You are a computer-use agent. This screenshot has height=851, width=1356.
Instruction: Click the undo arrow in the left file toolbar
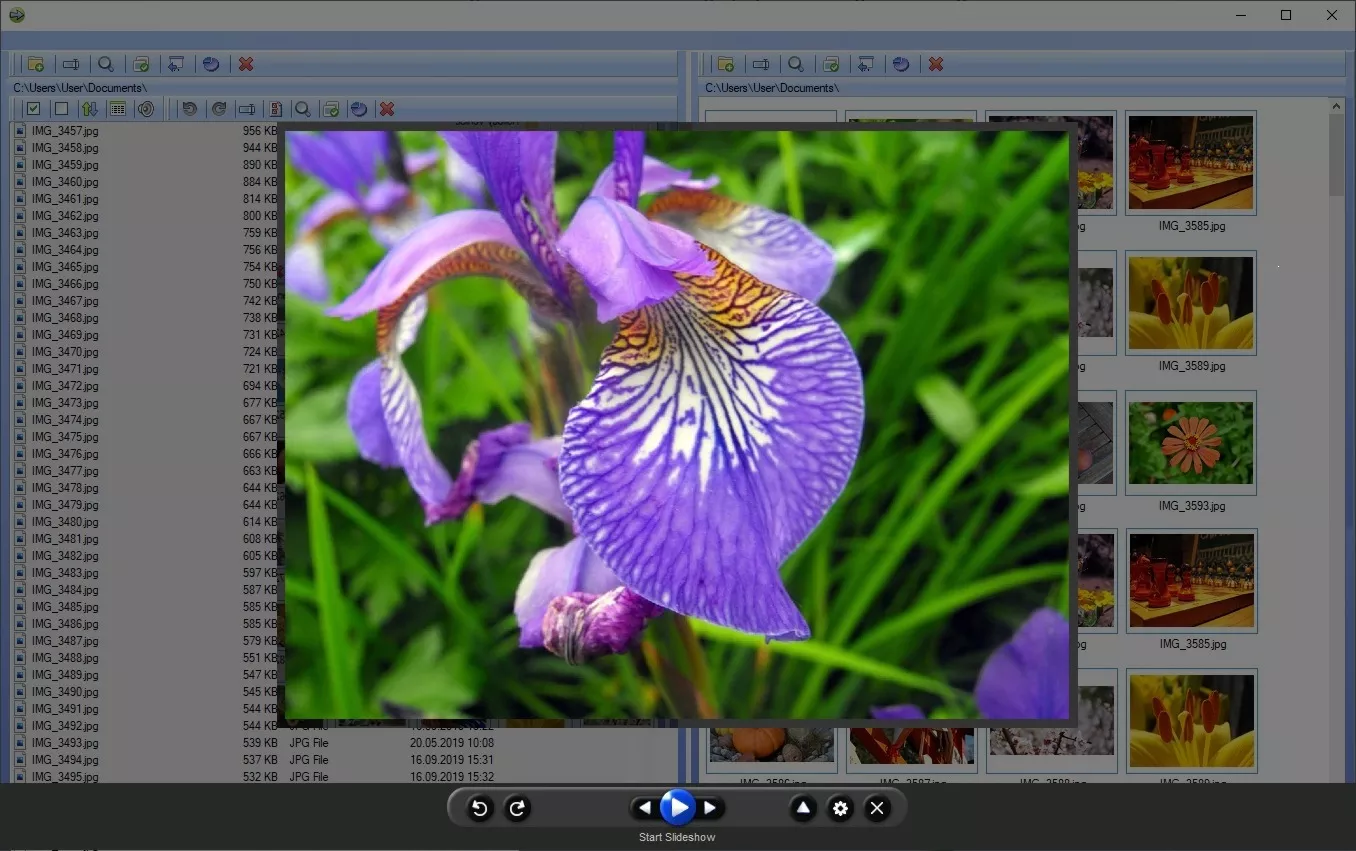(189, 109)
